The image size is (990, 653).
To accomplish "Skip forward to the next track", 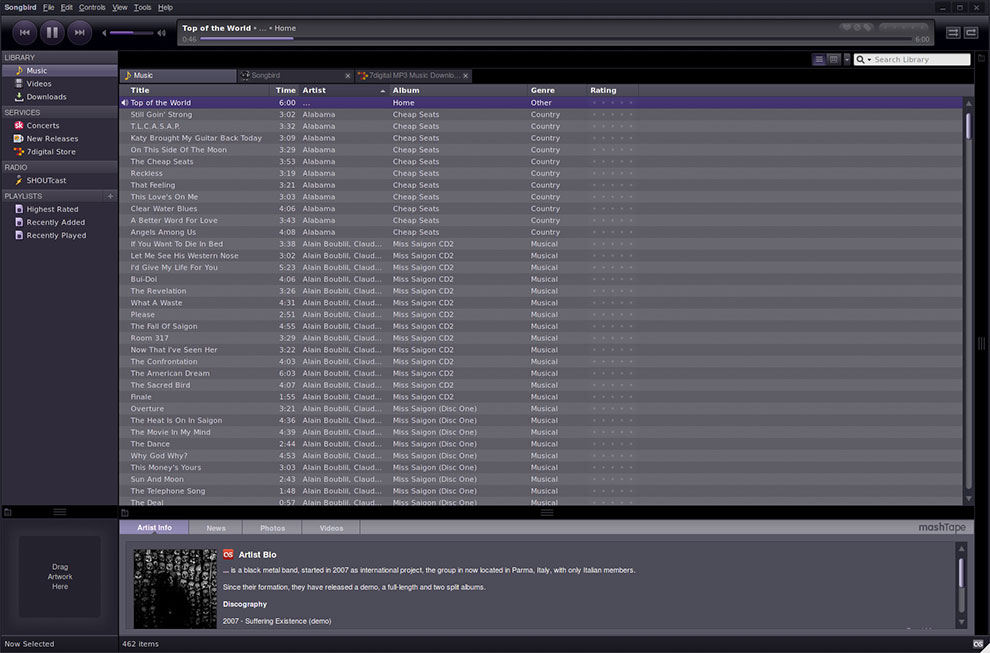I will [x=80, y=32].
